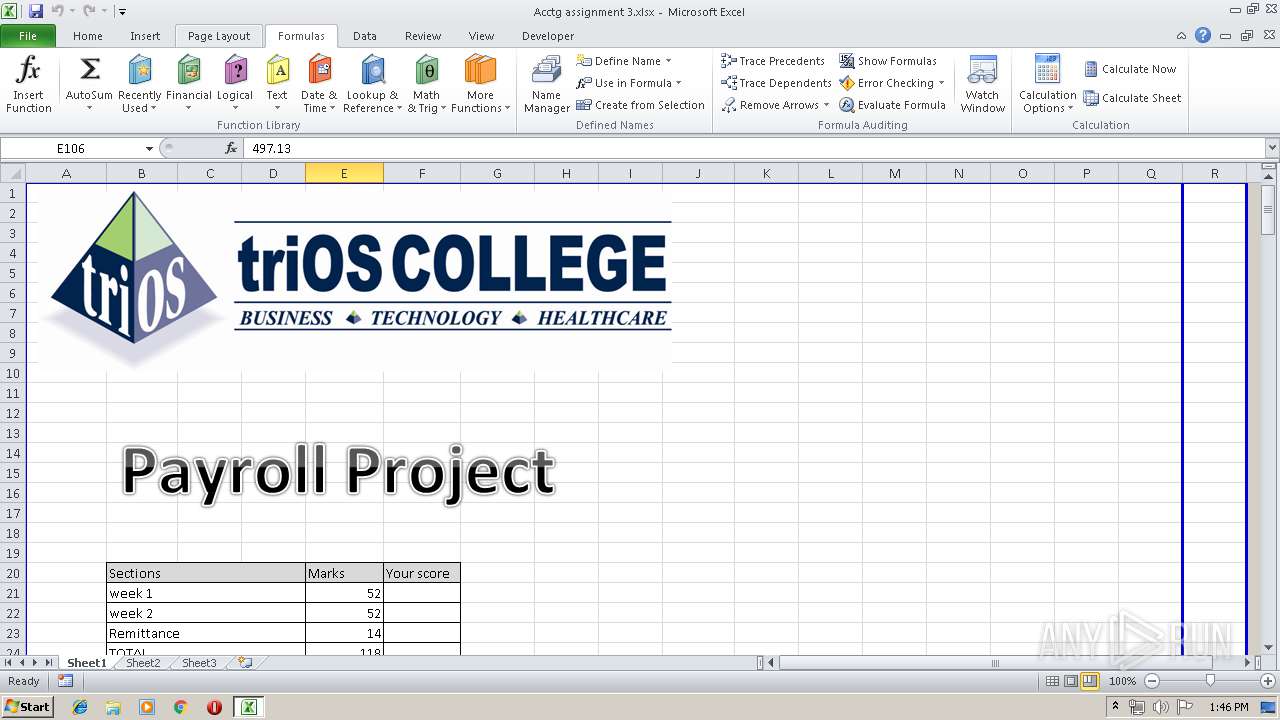The image size is (1280, 720).
Task: Select the Sheet2 tab
Action: point(142,663)
